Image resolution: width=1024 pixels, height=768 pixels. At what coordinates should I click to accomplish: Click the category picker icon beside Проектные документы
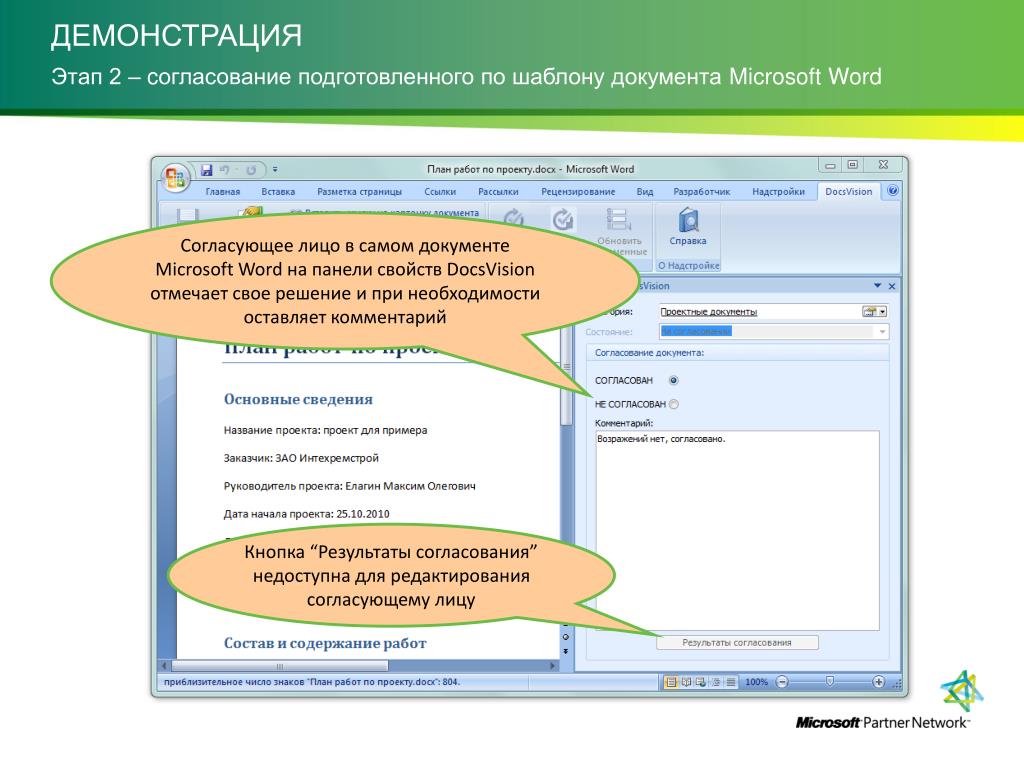pyautogui.click(x=869, y=312)
